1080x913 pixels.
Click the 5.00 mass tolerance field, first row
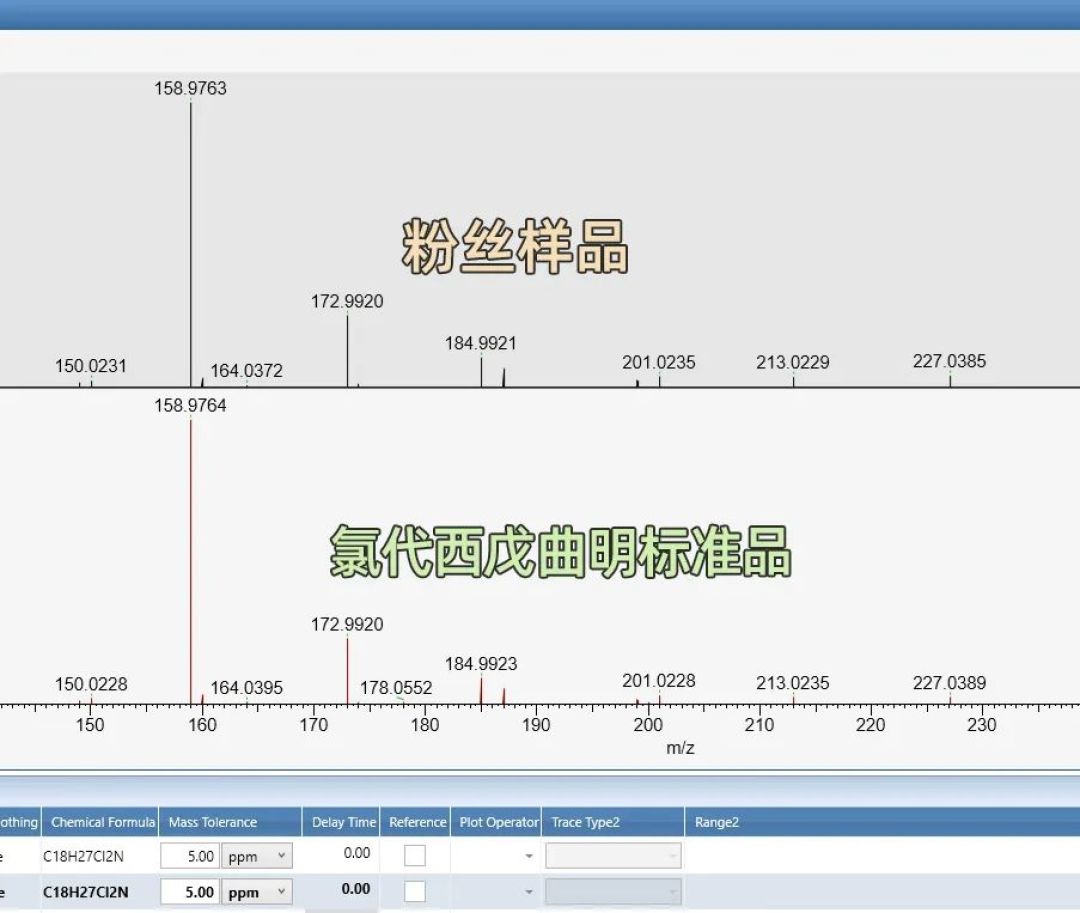point(191,856)
